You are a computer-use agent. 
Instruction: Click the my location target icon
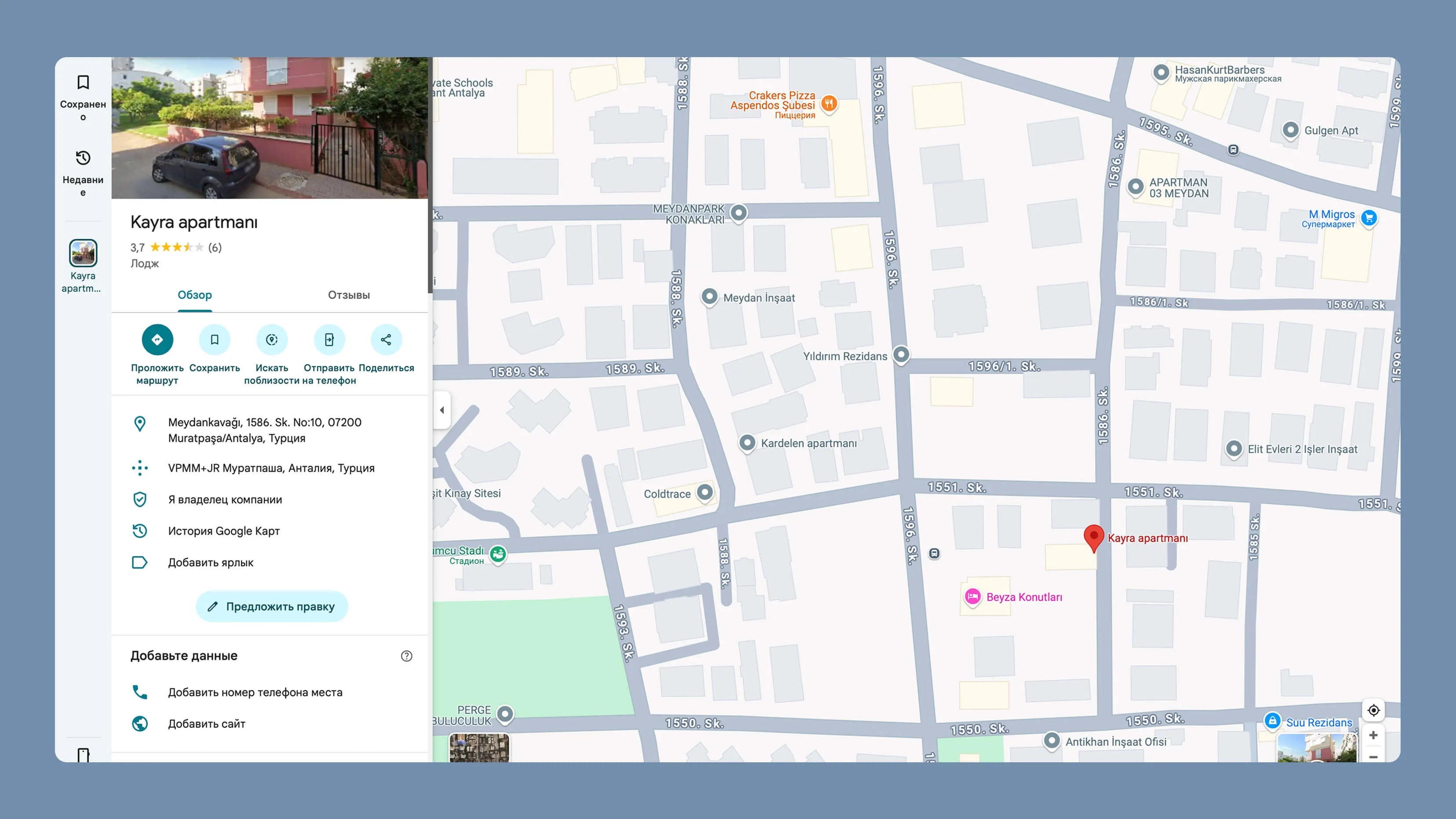(x=1373, y=710)
